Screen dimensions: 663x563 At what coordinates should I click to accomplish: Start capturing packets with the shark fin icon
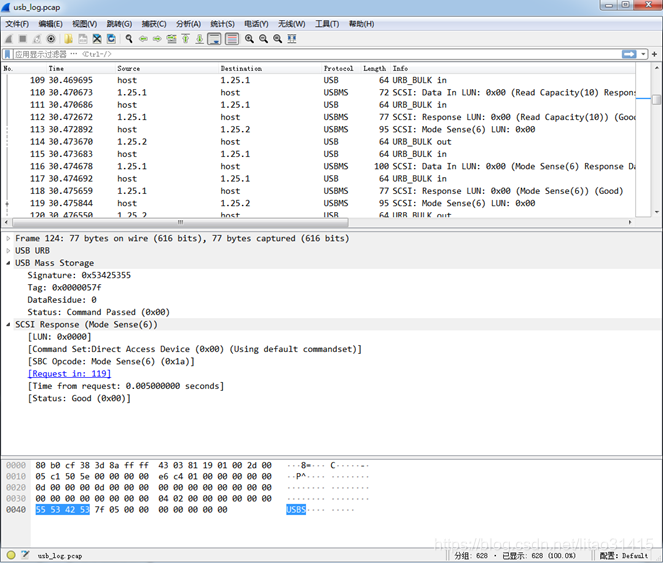(8, 39)
